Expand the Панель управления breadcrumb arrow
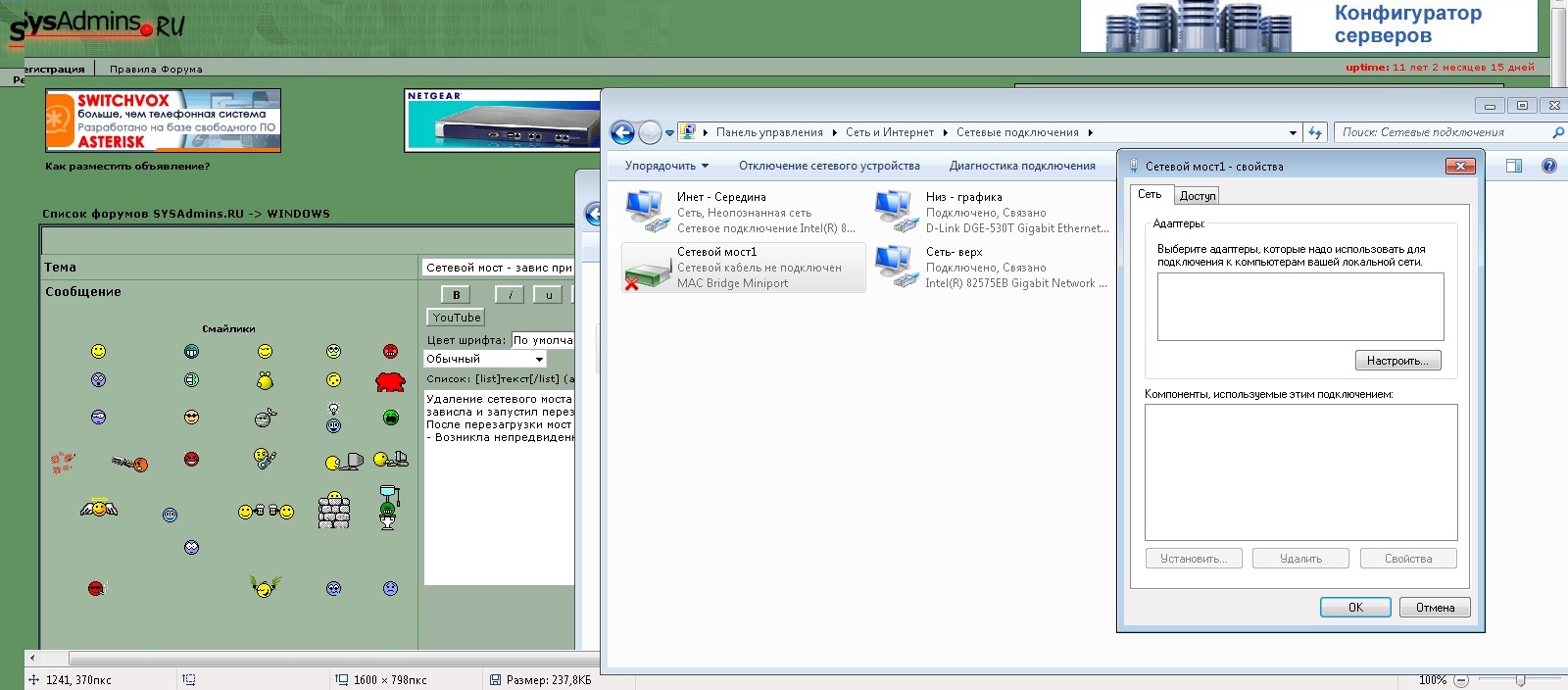Viewport: 1568px width, 690px height. (835, 132)
